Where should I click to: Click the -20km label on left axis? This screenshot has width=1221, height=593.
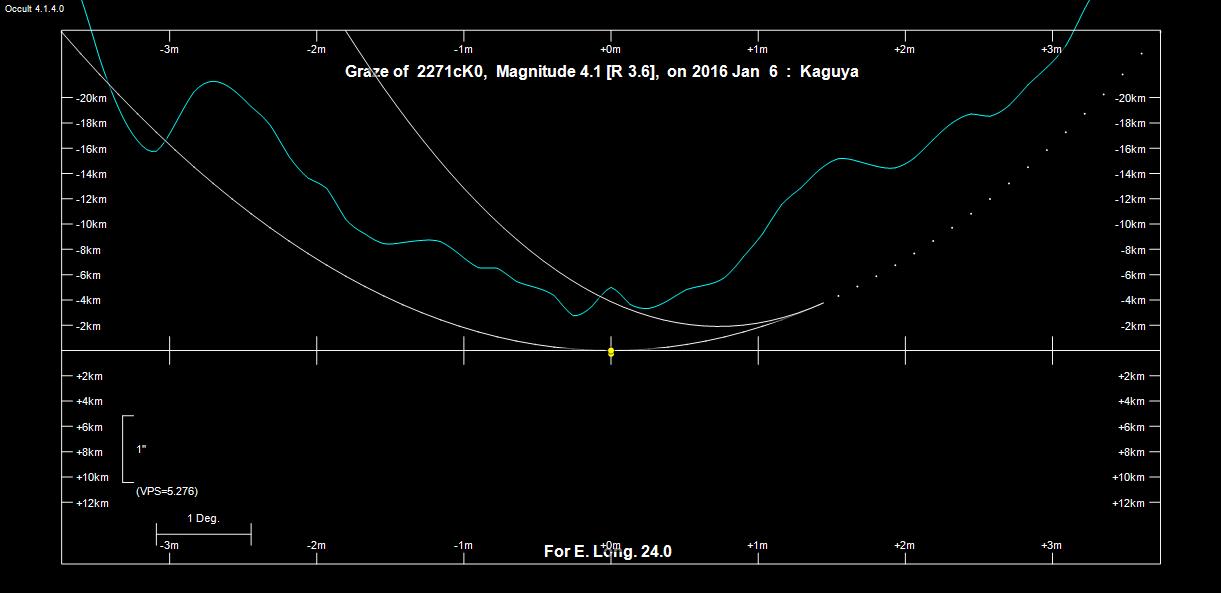coord(91,98)
